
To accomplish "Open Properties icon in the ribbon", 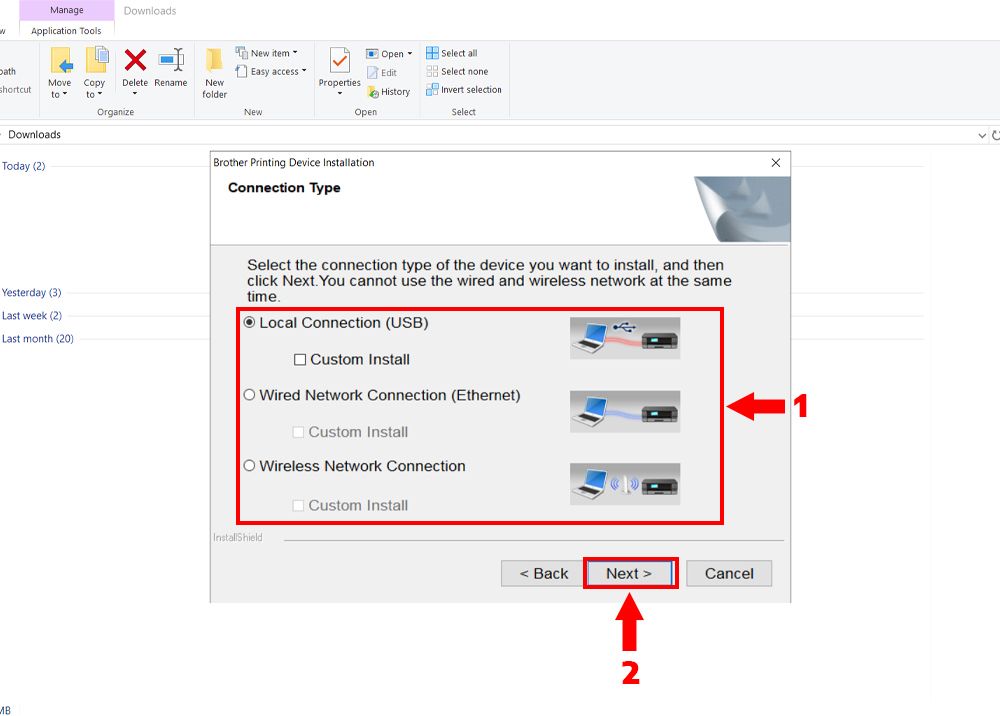I will click(340, 61).
